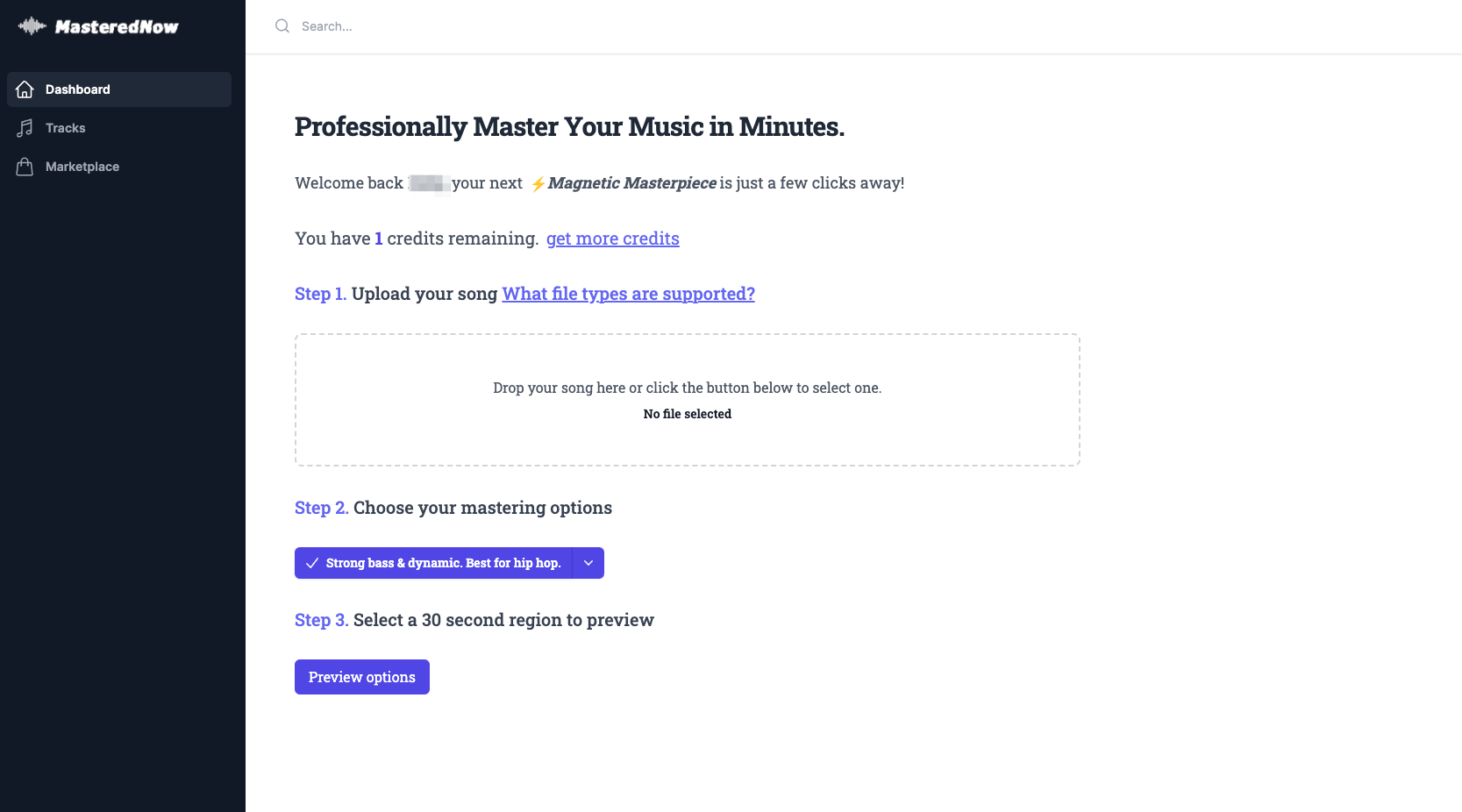This screenshot has width=1462, height=812.
Task: Click the Dashboard home icon
Action: (x=25, y=89)
